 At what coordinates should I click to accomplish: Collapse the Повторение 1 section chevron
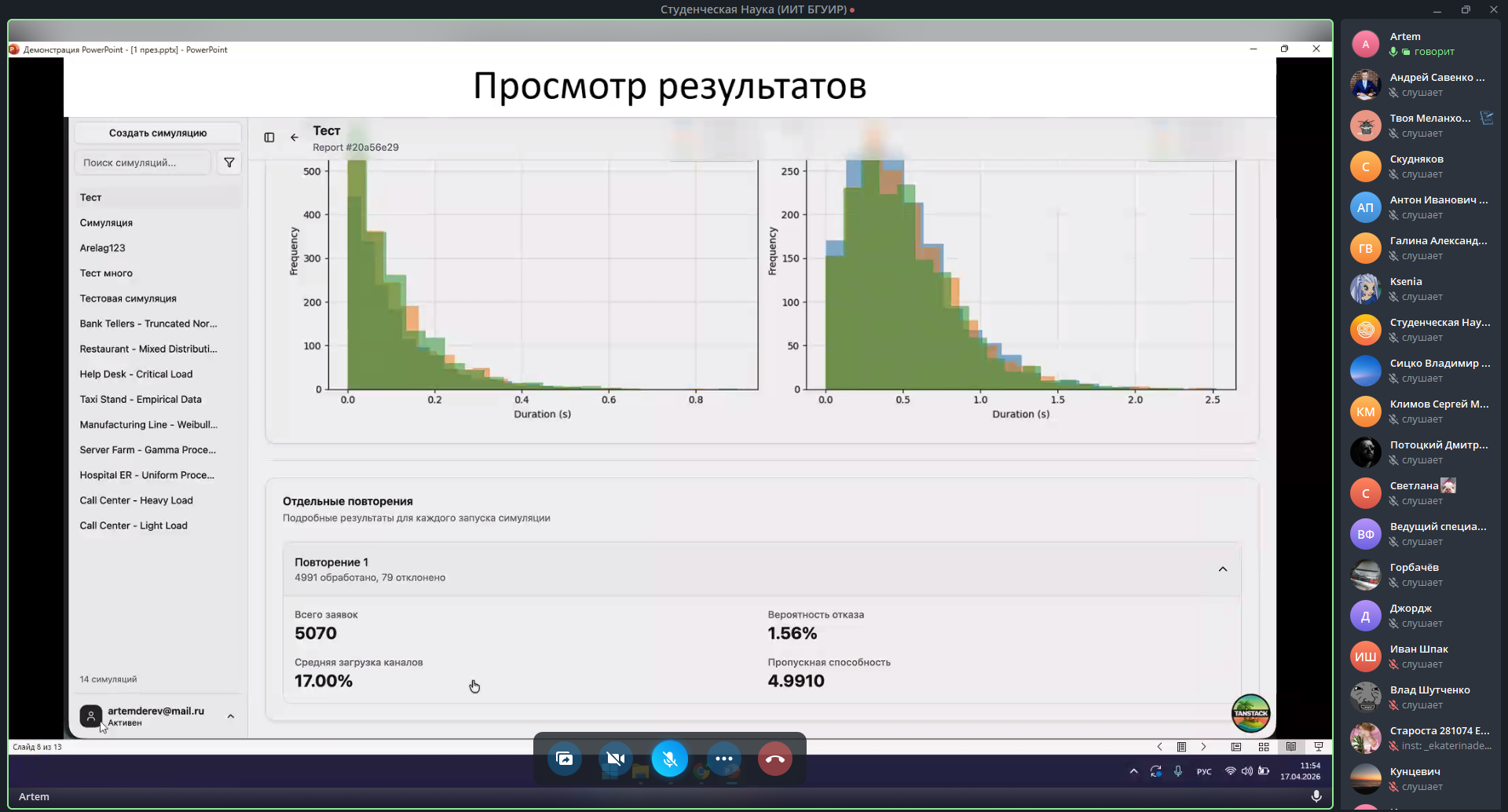[x=1222, y=569]
